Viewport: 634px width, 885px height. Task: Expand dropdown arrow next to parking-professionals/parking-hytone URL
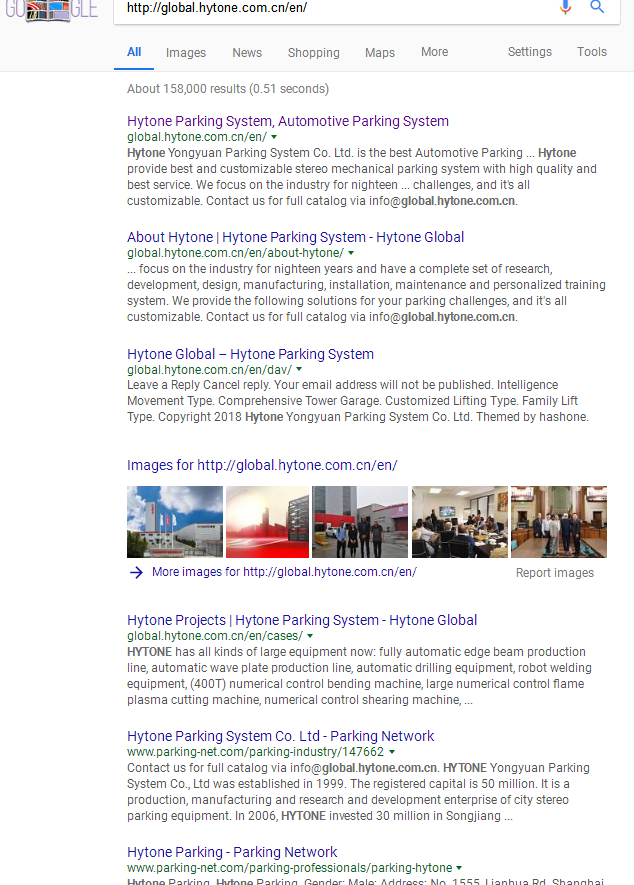pyautogui.click(x=459, y=868)
